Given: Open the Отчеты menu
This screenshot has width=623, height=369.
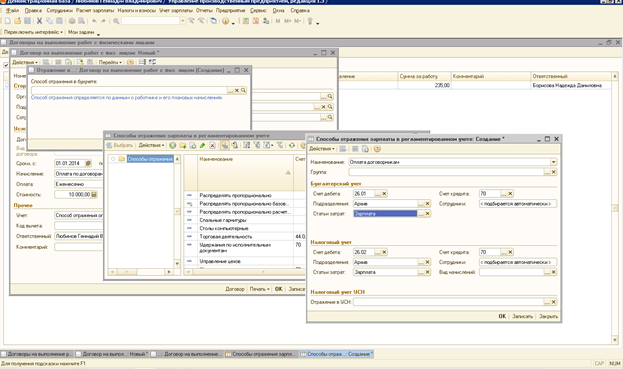Looking at the screenshot, I should [204, 11].
